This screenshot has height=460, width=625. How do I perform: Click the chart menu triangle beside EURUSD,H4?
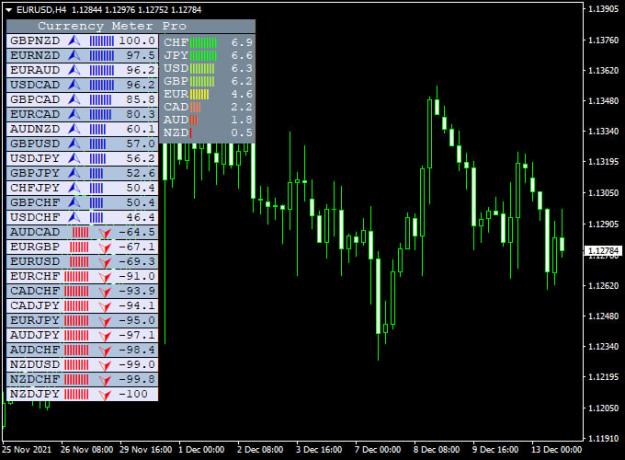pyautogui.click(x=9, y=10)
